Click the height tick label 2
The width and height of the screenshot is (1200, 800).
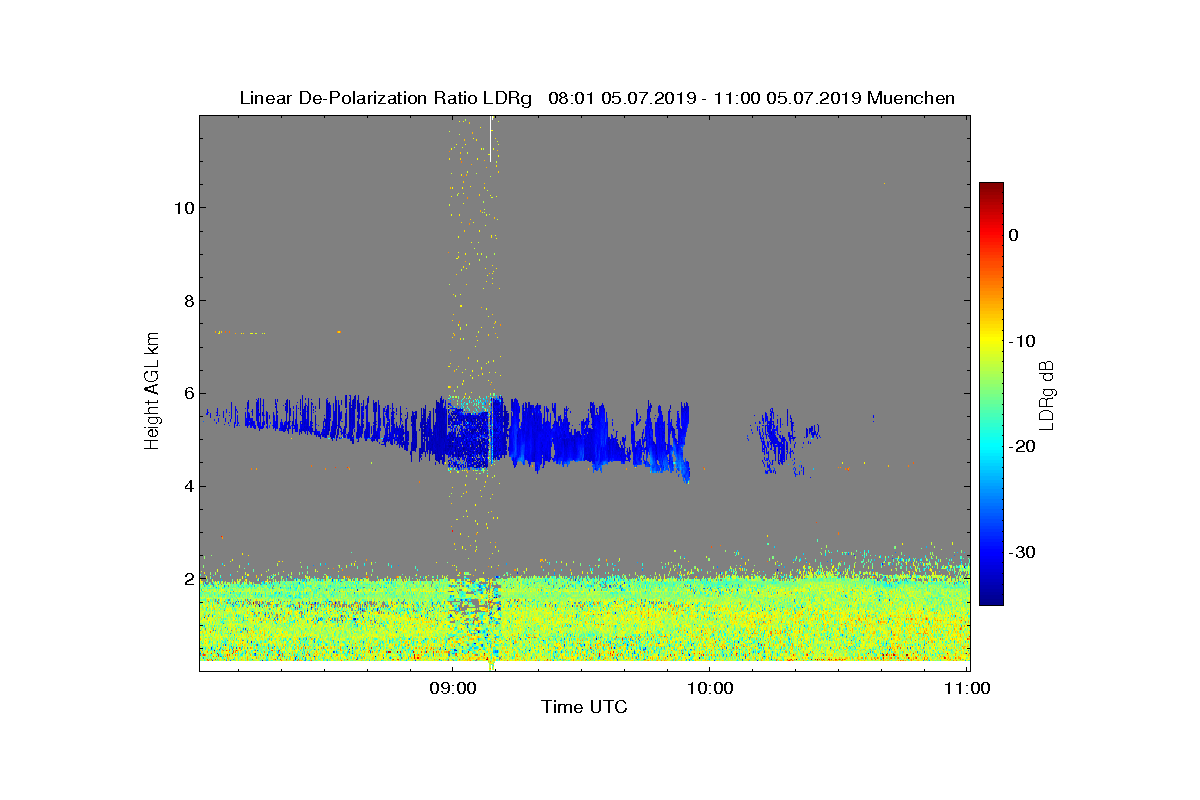tap(188, 579)
